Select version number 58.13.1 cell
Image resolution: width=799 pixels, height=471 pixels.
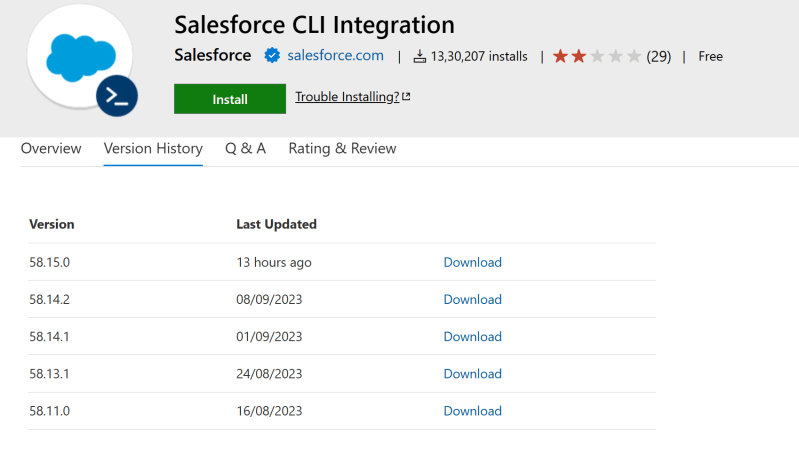pyautogui.click(x=49, y=374)
